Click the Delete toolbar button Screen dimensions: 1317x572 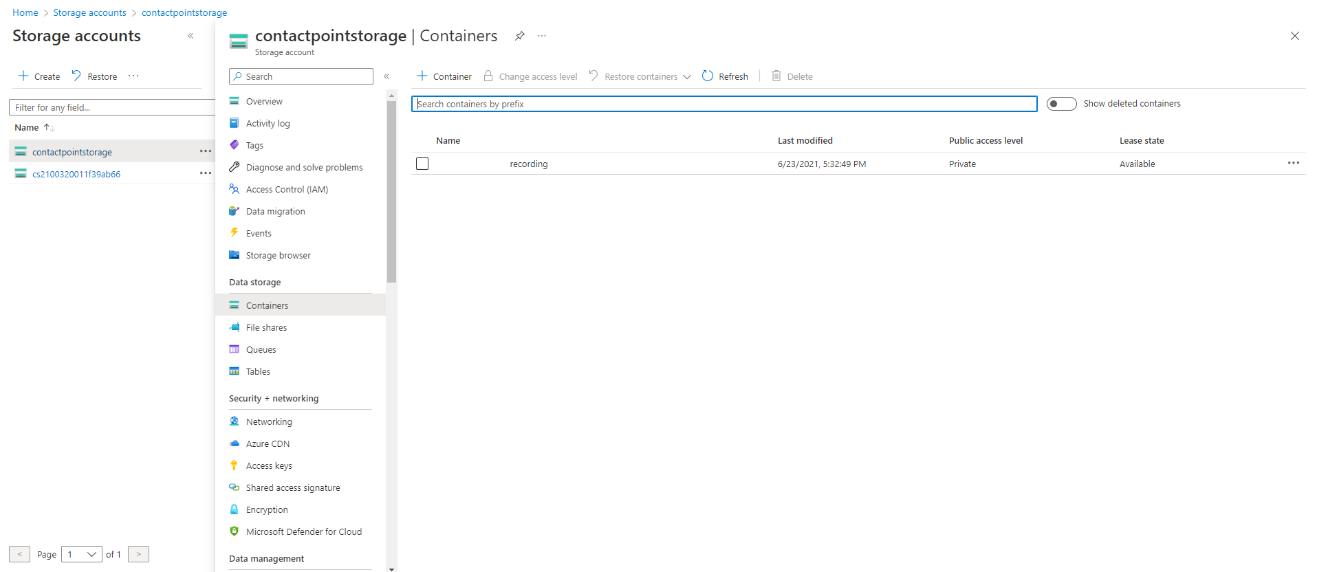pos(792,76)
